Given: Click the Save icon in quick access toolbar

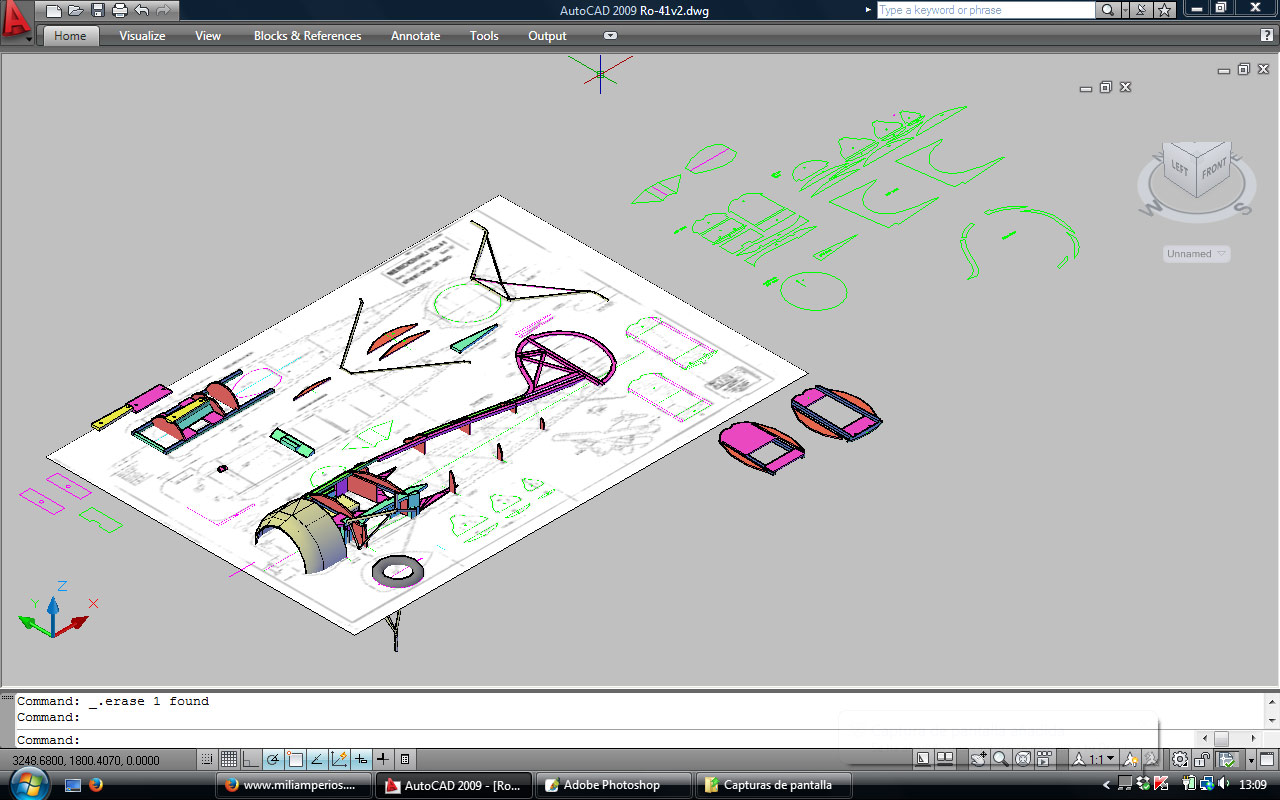Looking at the screenshot, I should pos(98,11).
